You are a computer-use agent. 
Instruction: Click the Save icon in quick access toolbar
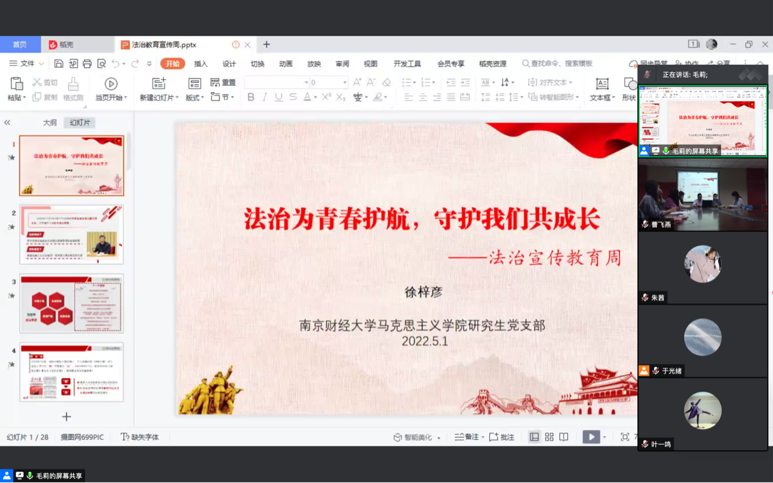[x=59, y=64]
